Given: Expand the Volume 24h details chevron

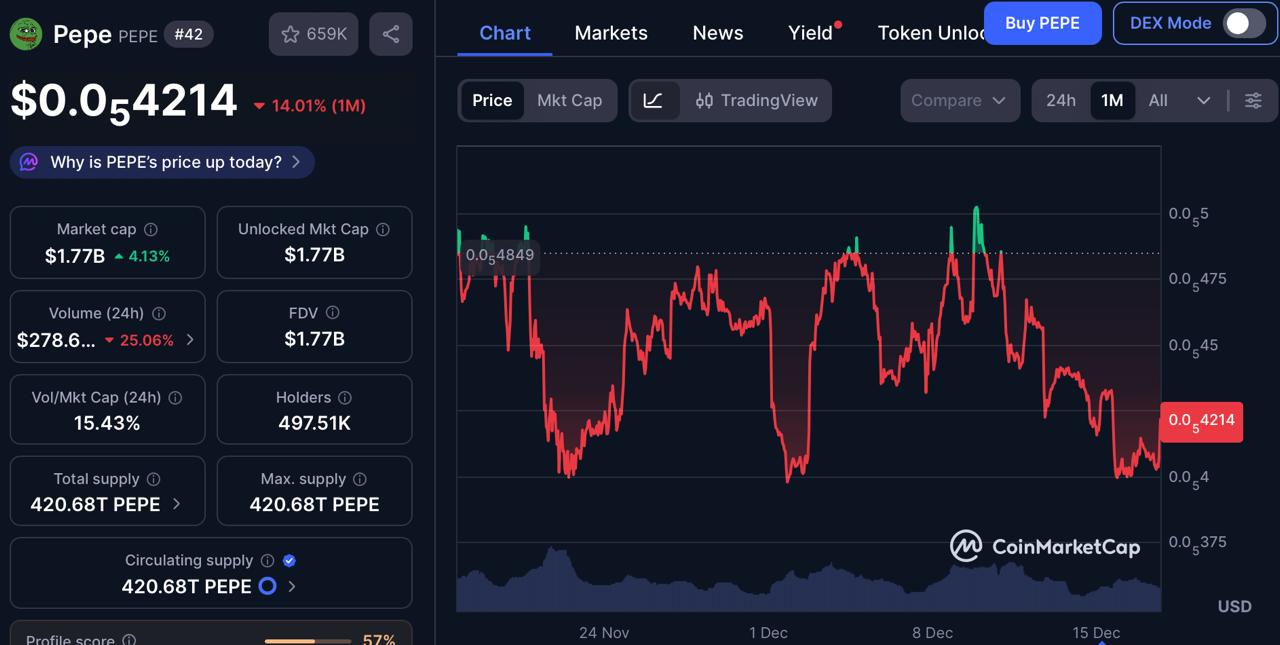Looking at the screenshot, I should 190,338.
